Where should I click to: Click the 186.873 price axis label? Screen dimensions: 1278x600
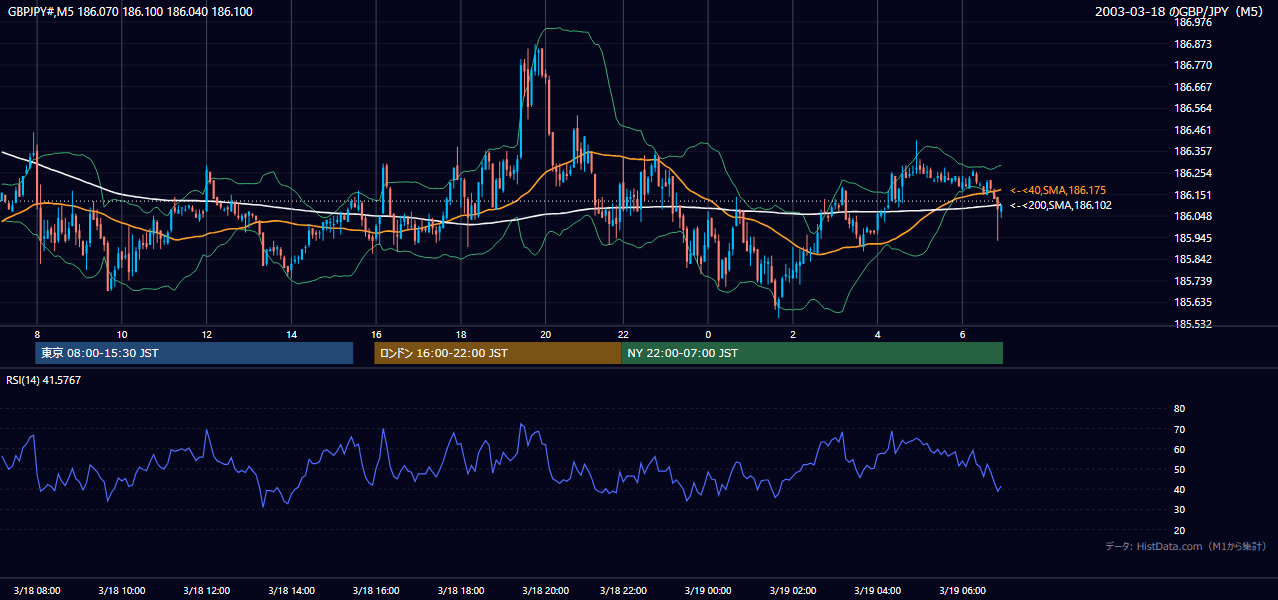tap(1193, 44)
